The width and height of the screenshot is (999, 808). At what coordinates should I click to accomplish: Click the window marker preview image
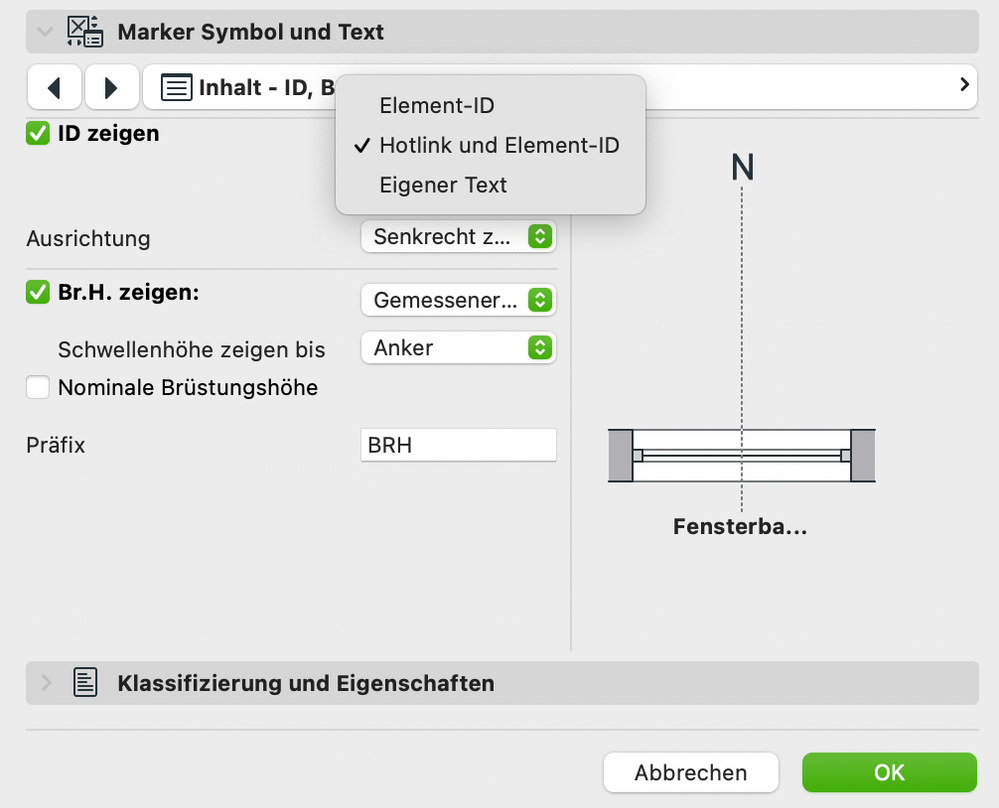coord(741,456)
